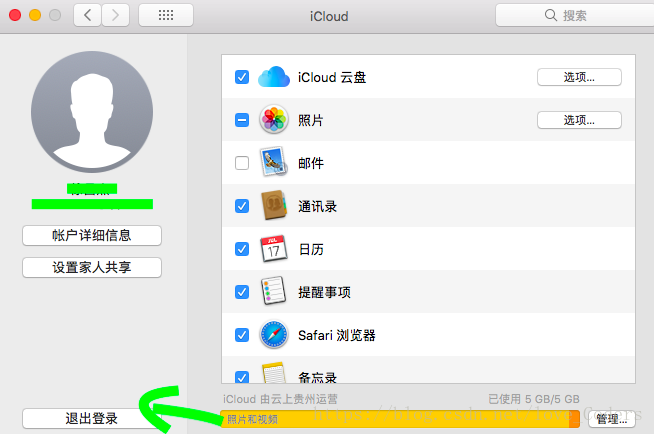The height and width of the screenshot is (434, 654).
Task: Click the 日历 label text
Action: [311, 249]
